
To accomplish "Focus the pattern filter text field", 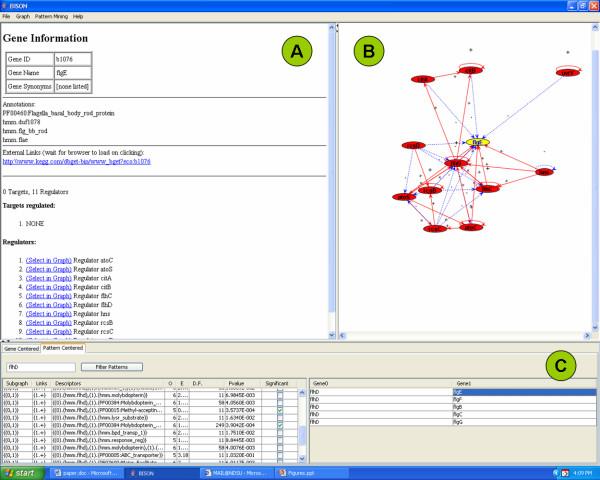I will [39, 367].
